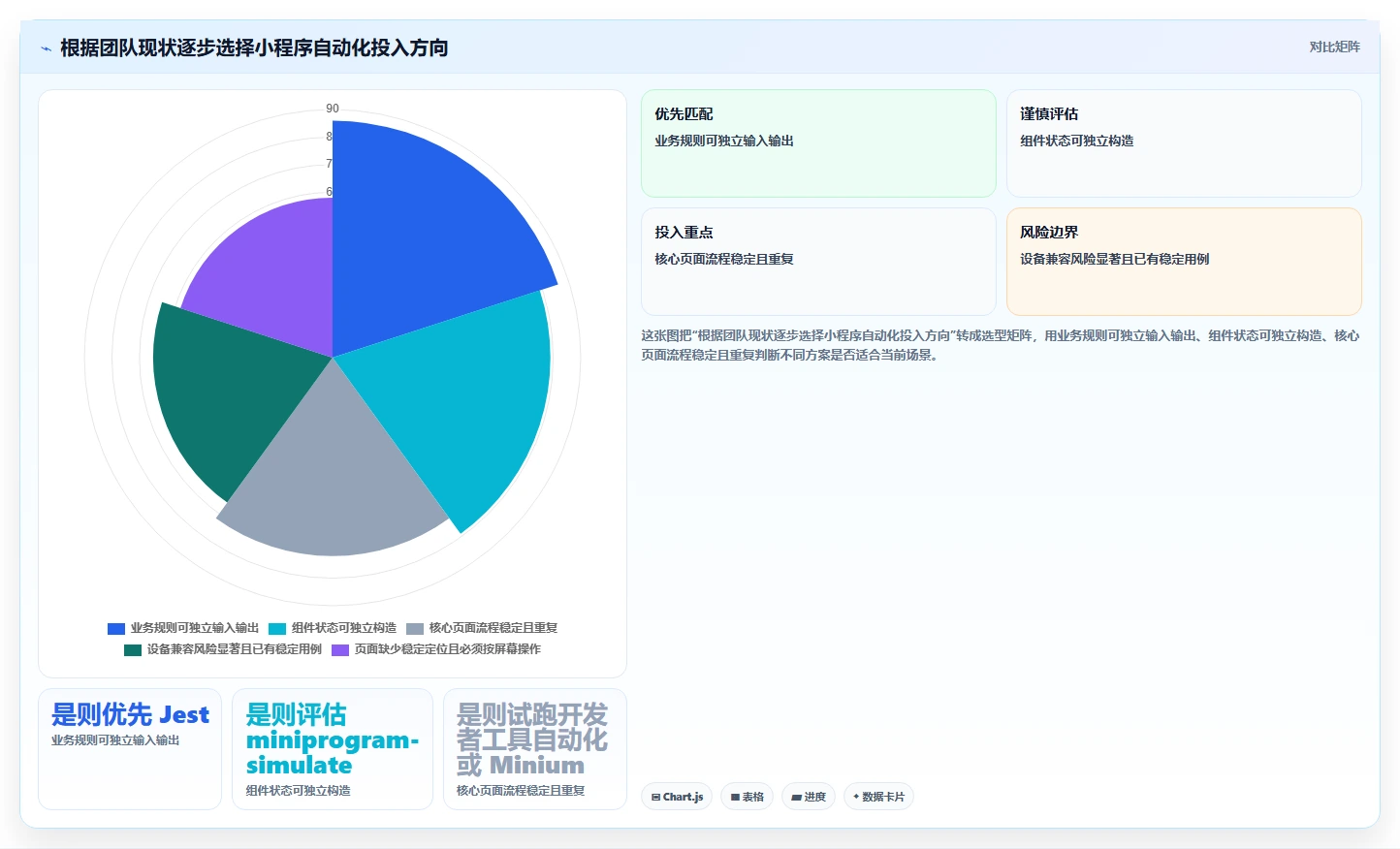Viewport: 1400px width, 849px height.
Task: Toggle legend swatch for 业务规则可独立输入输出
Action: (116, 629)
